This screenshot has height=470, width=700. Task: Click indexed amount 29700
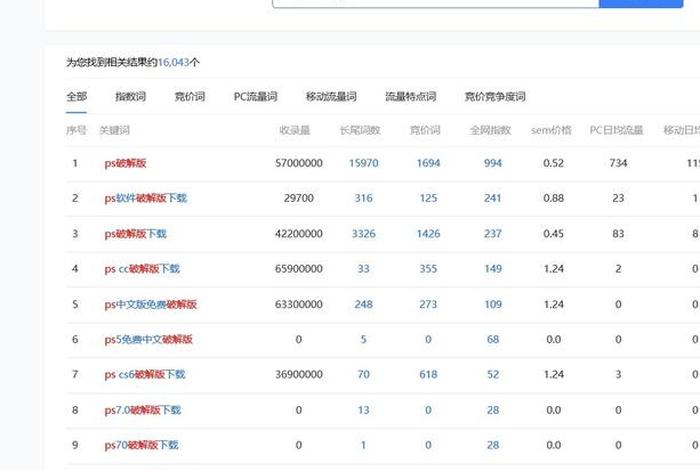coord(299,198)
